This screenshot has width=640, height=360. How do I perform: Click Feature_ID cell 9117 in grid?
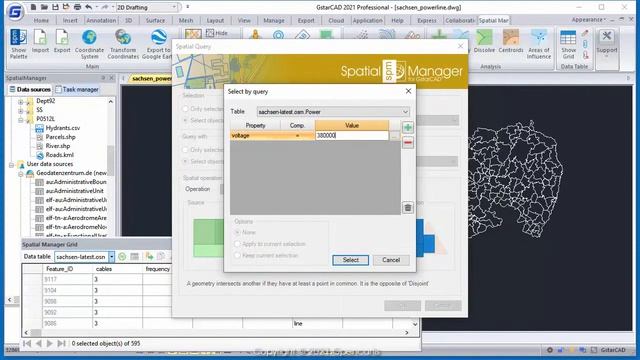pyautogui.click(x=67, y=279)
